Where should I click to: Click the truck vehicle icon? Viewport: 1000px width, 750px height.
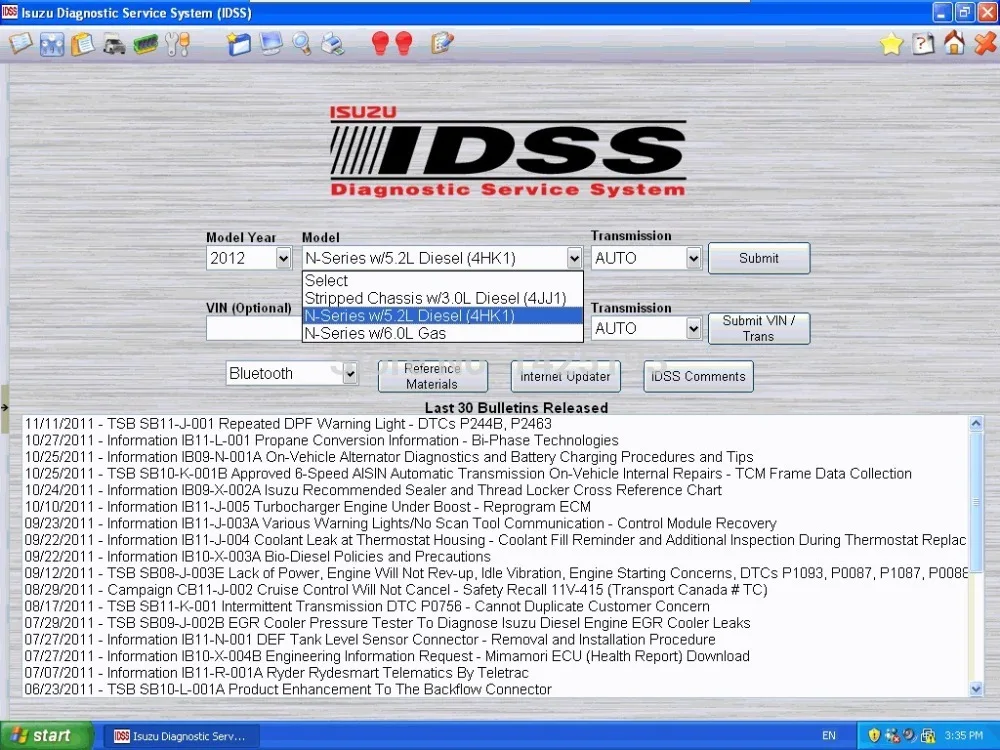point(114,45)
